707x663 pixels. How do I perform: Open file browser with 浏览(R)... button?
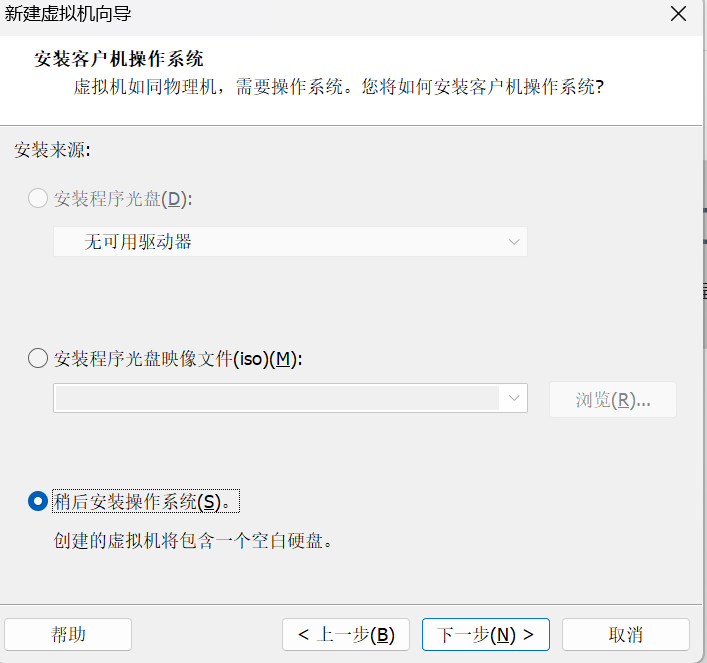(613, 400)
